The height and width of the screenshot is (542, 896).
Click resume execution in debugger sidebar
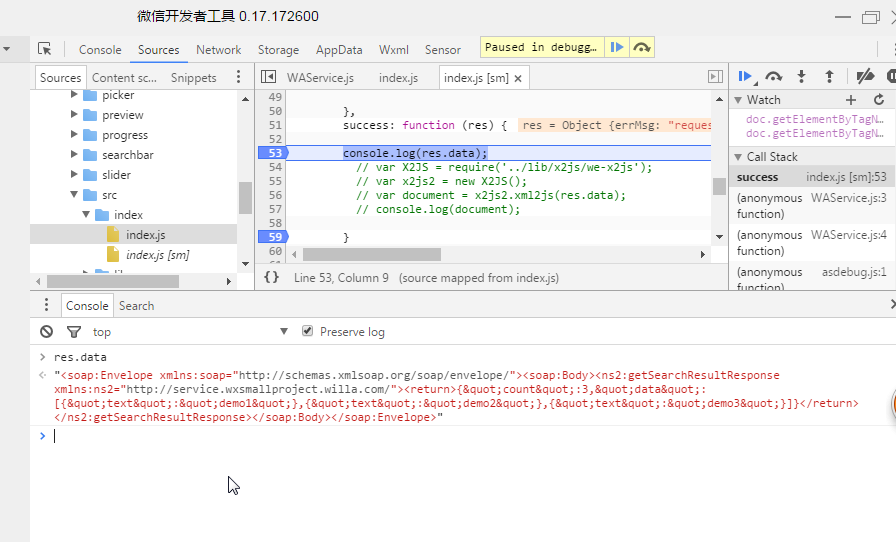[745, 77]
